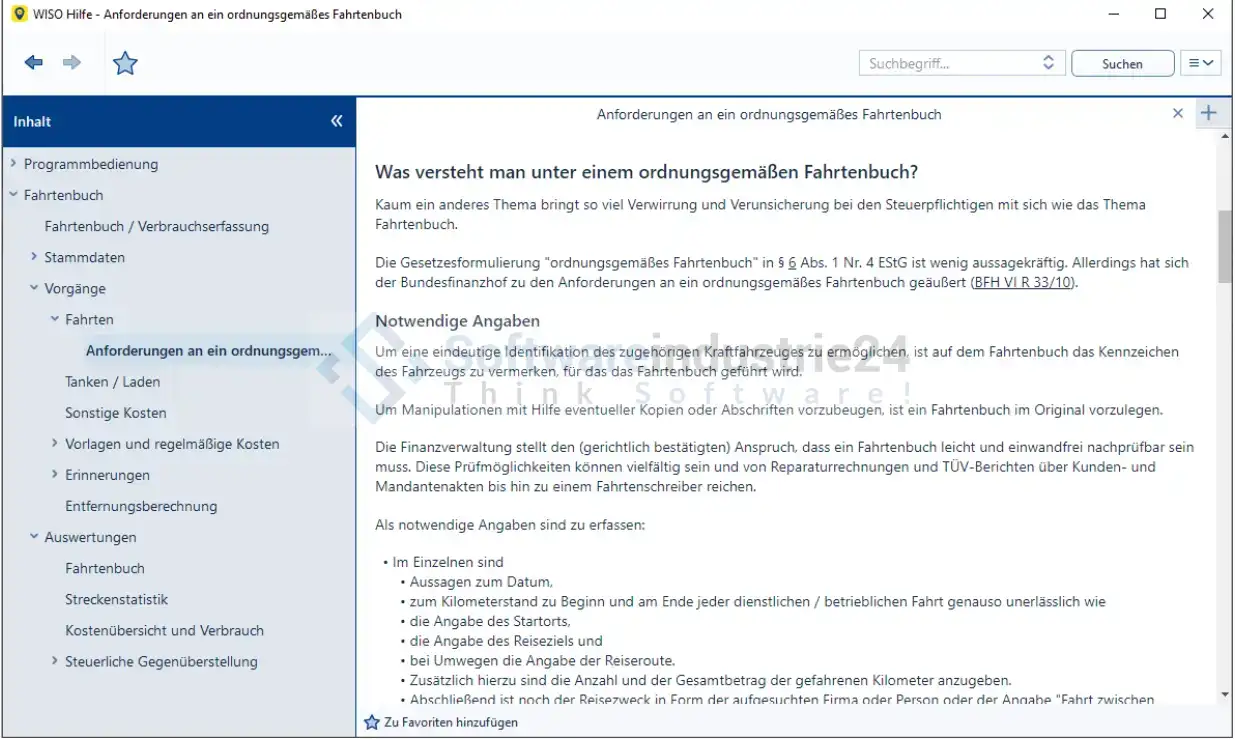The width and height of the screenshot is (1235, 739).
Task: Add a new tab with plus icon
Action: coord(1209,113)
